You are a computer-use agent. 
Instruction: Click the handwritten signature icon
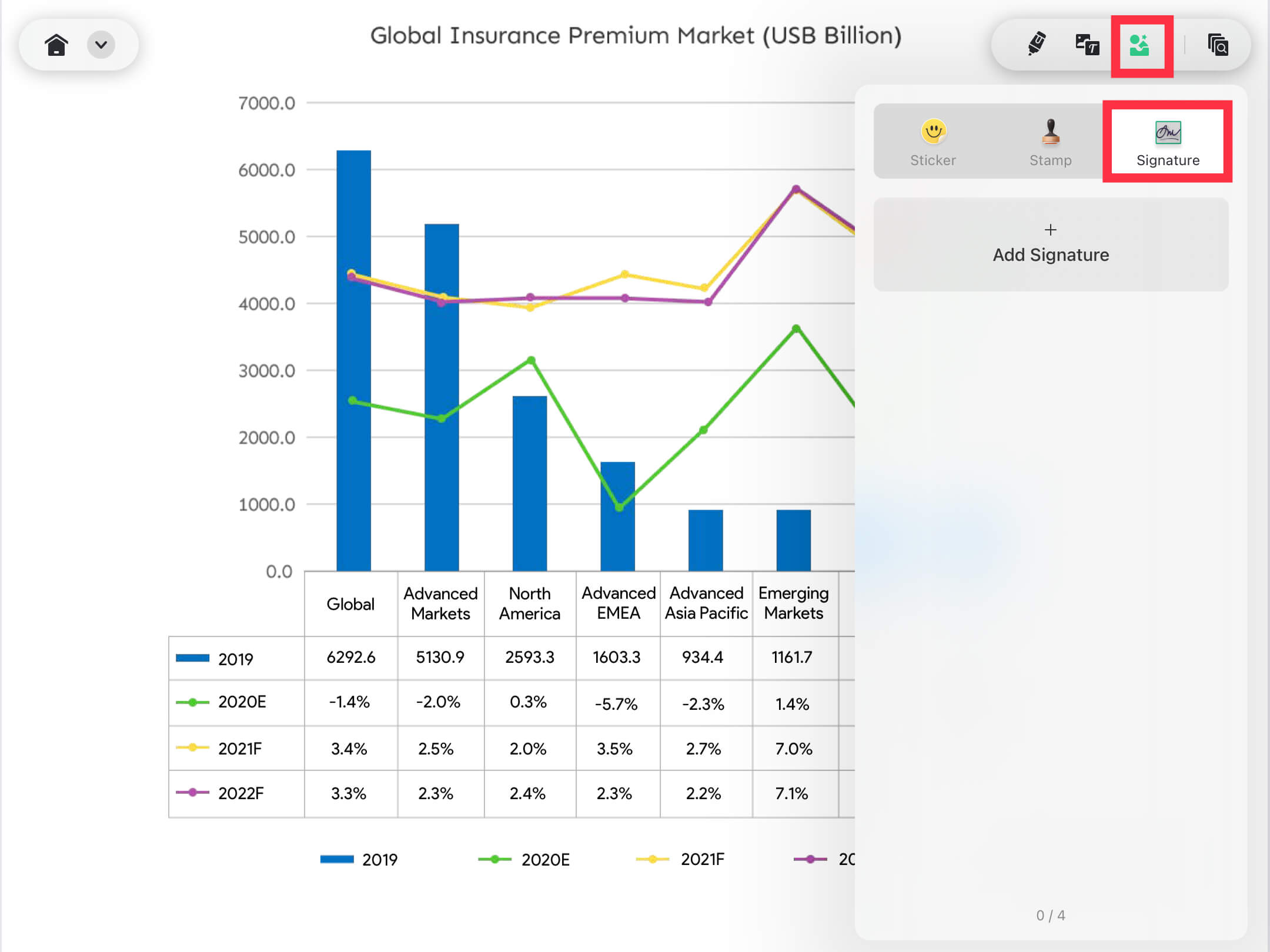pos(1168,132)
